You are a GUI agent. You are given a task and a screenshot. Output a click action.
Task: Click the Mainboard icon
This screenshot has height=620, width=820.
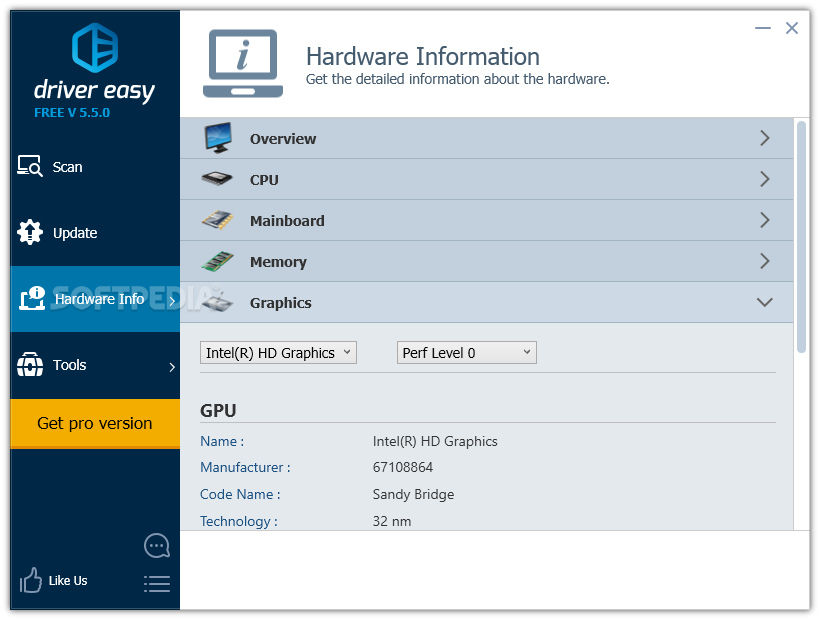(218, 220)
